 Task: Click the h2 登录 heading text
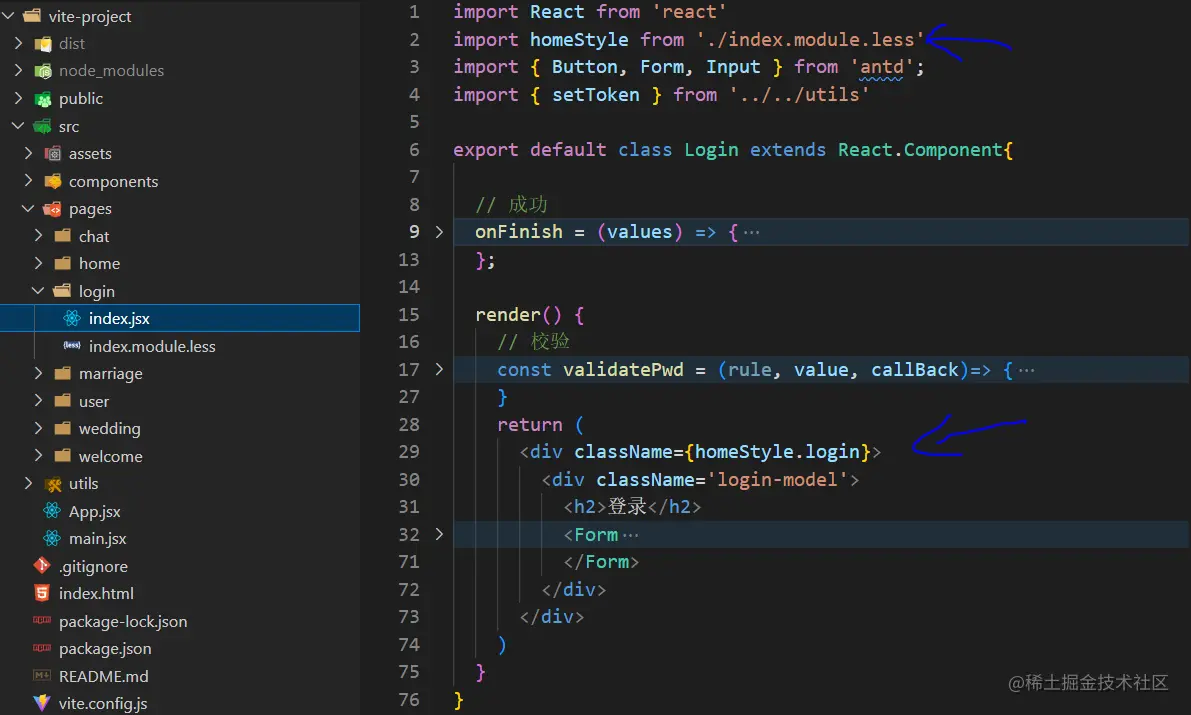[x=627, y=507]
